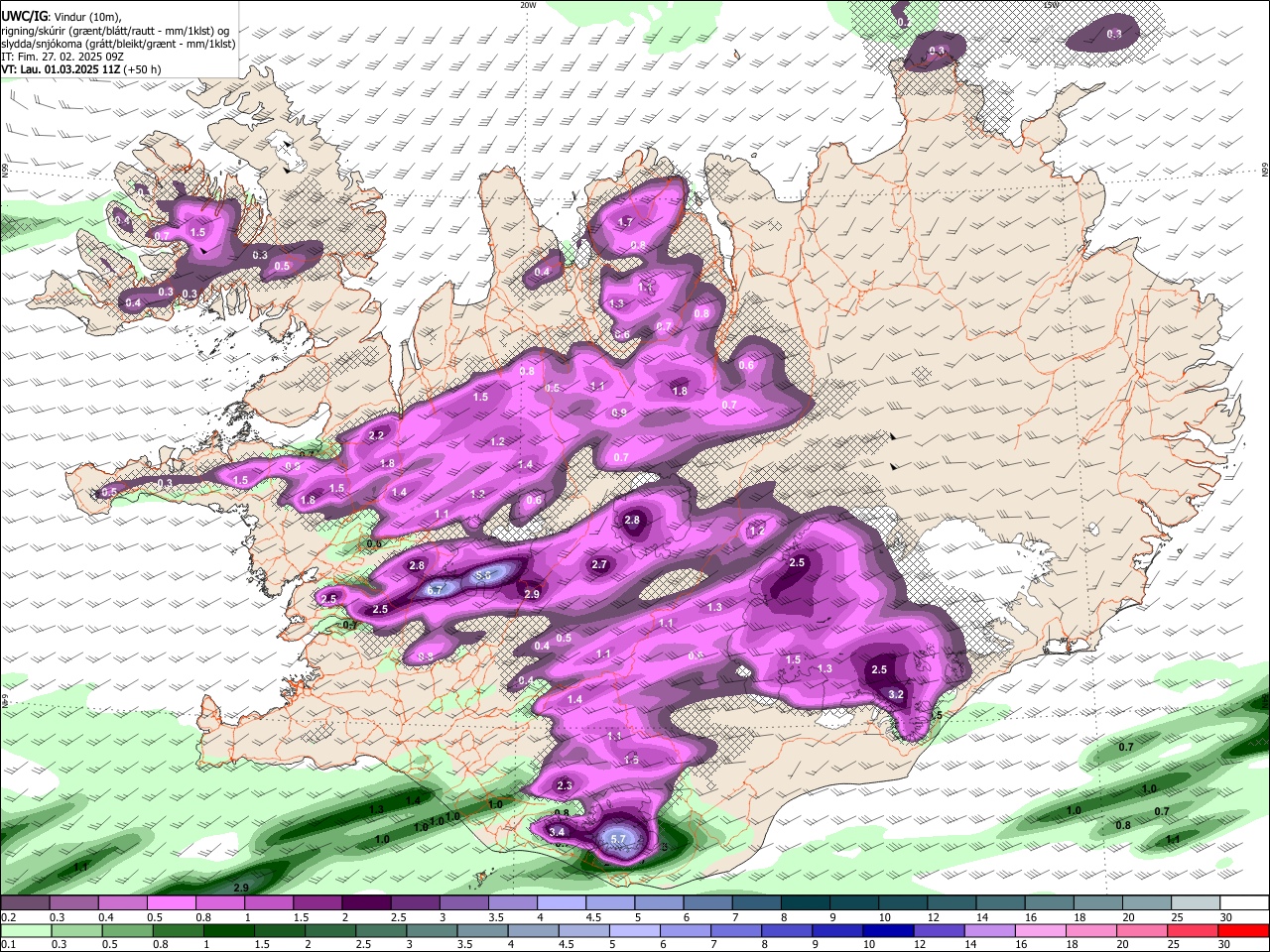Viewport: 1270px width, 952px height.
Task: Click the 0.2 label under the upper legend row
Action: [7, 917]
